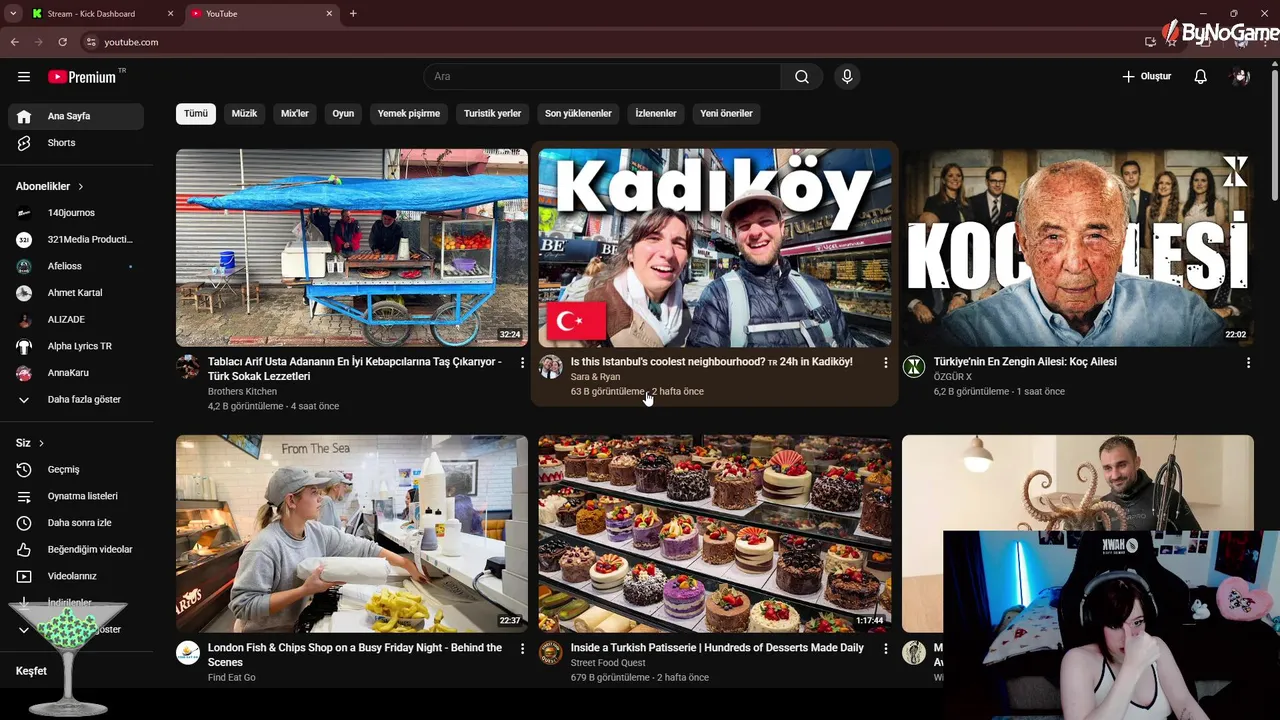The height and width of the screenshot is (720, 1280).
Task: Open the Sara & Ryan channel link
Action: click(x=595, y=377)
